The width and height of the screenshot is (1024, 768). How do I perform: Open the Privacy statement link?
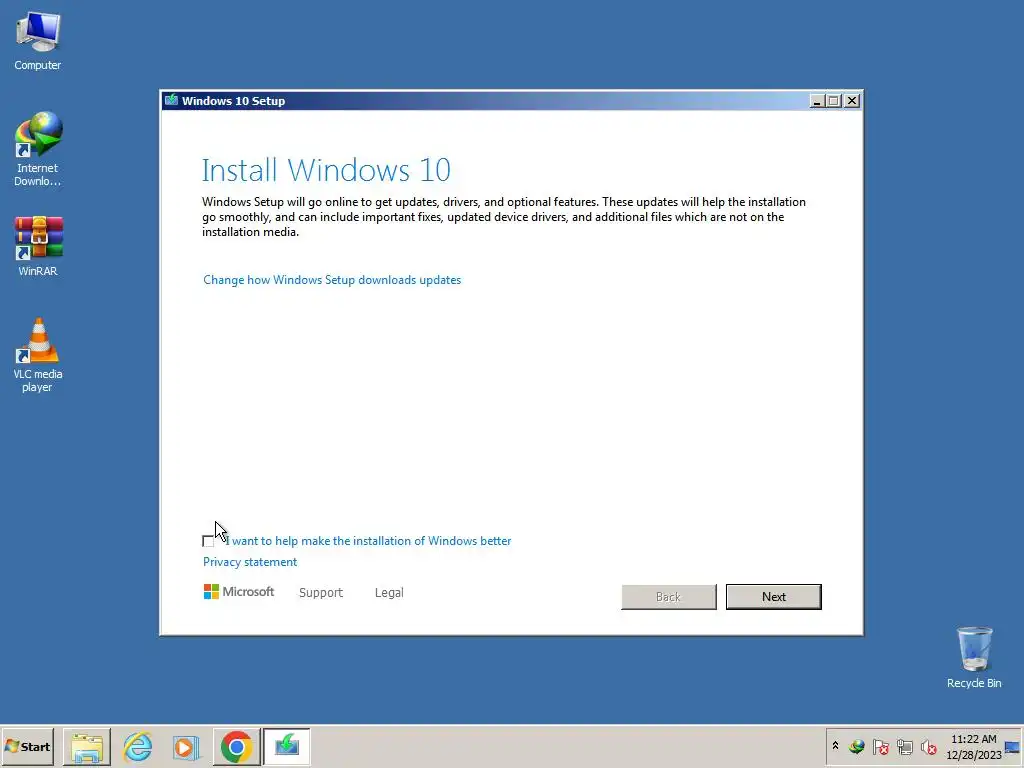(249, 562)
